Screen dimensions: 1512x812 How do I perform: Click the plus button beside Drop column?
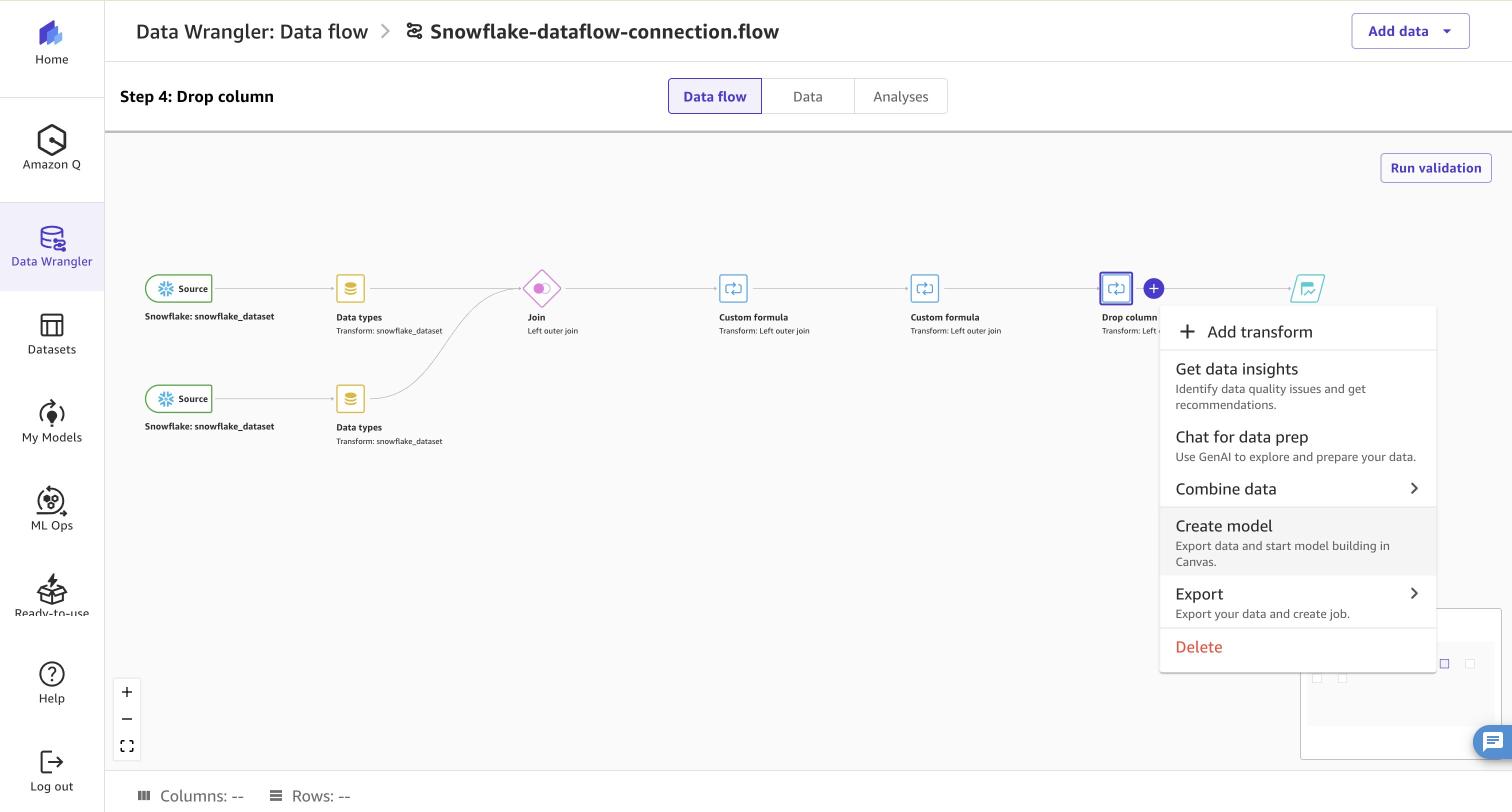click(x=1153, y=288)
